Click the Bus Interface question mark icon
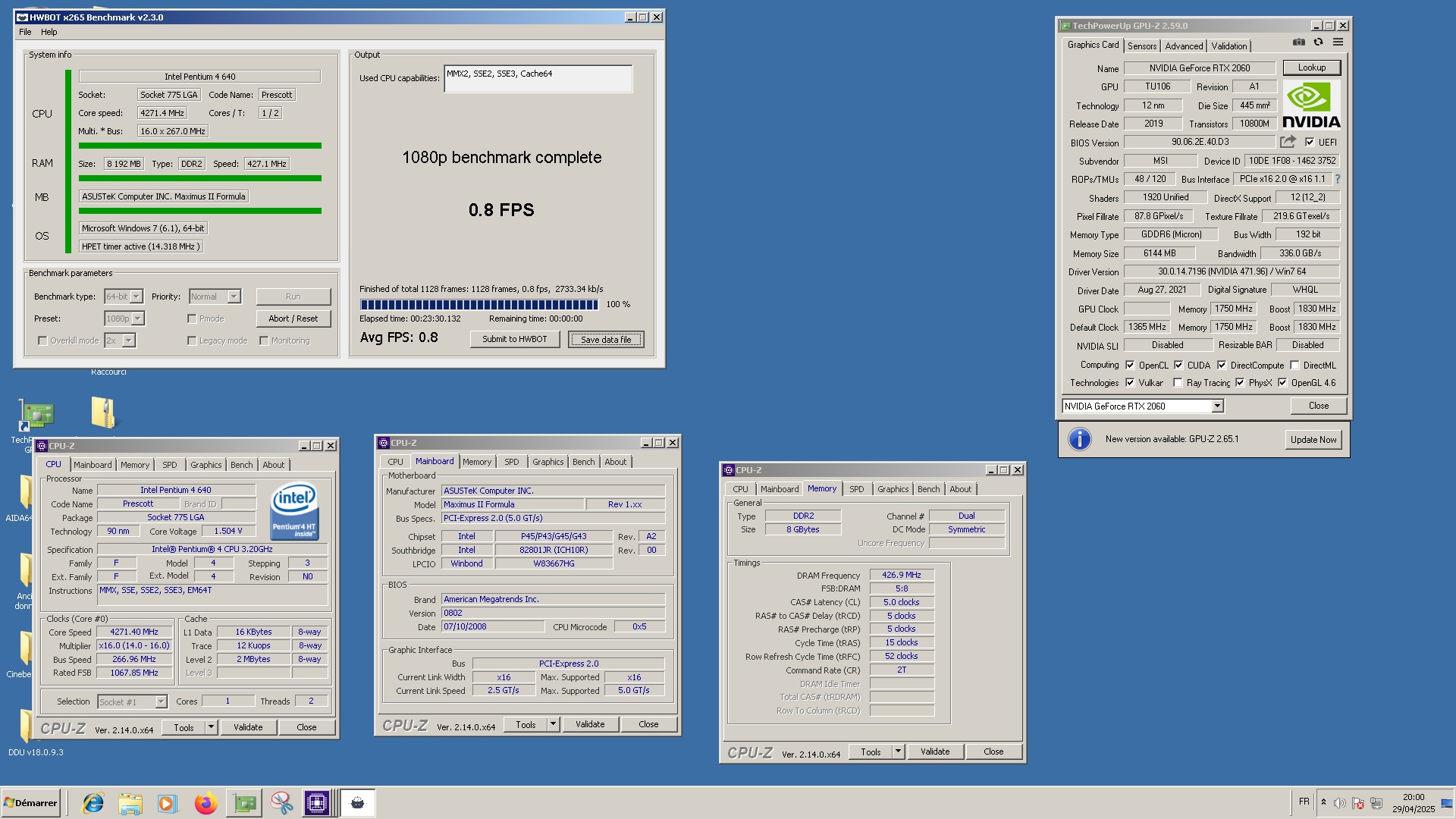The image size is (1456, 819). [1338, 180]
